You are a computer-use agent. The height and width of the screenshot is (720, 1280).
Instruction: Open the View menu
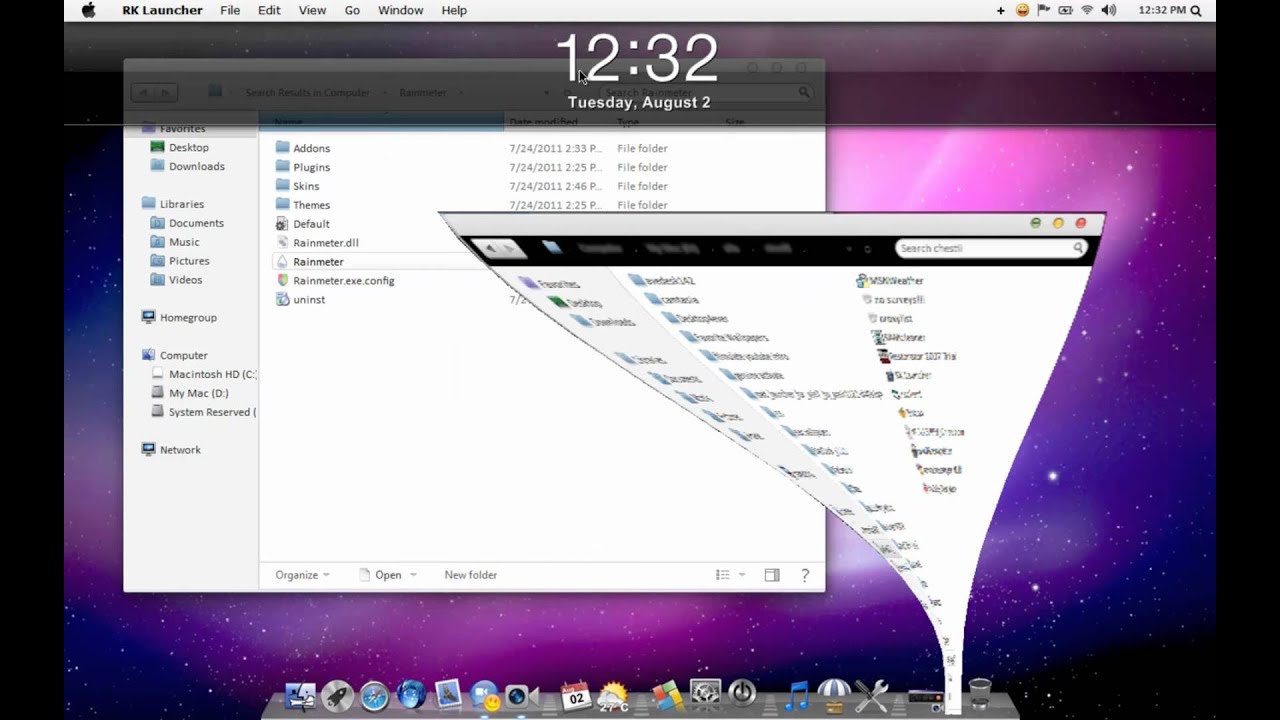point(312,10)
